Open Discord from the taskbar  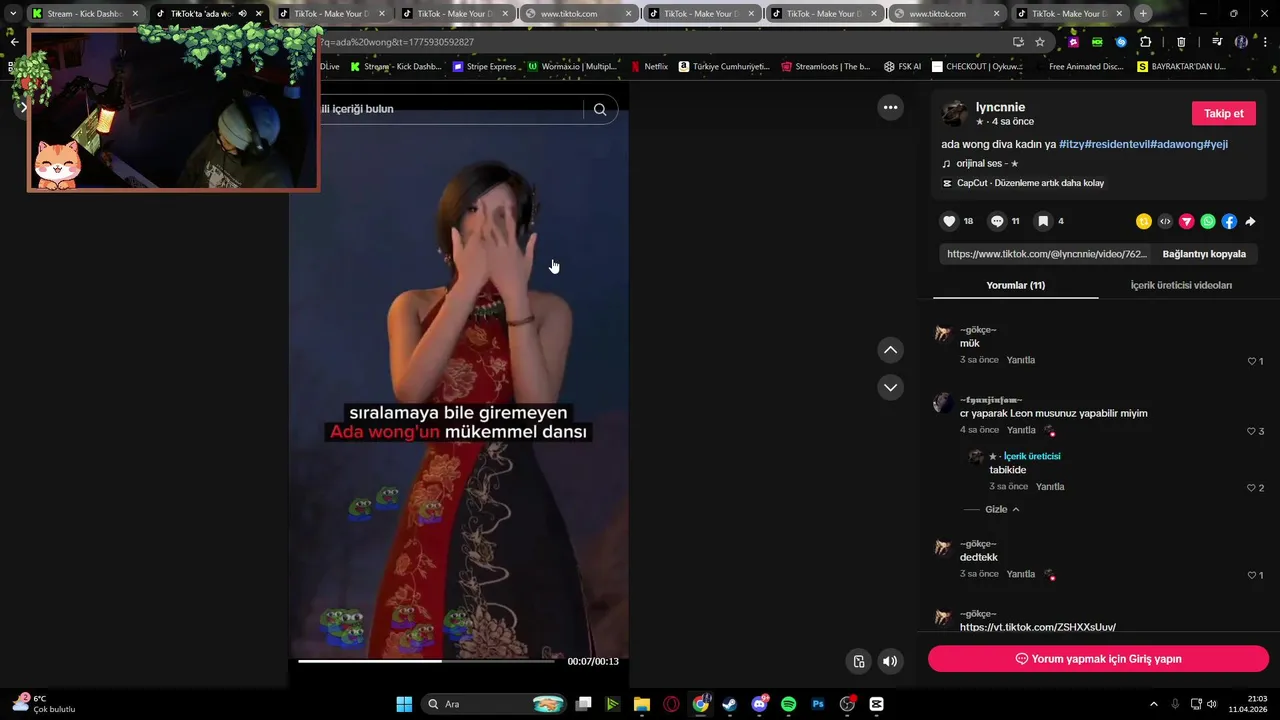pos(759,704)
